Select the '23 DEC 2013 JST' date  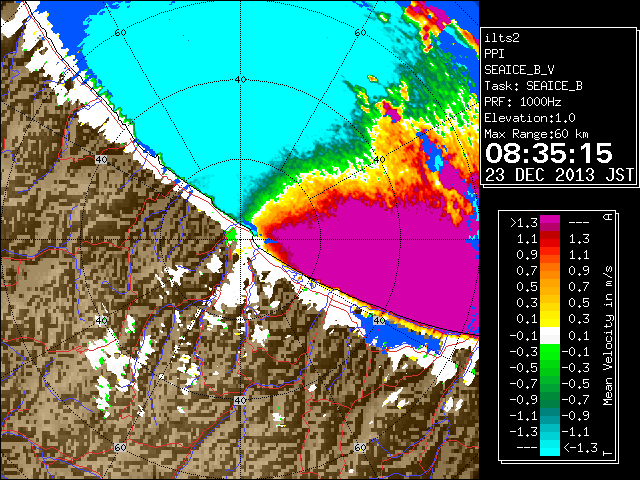[559, 175]
